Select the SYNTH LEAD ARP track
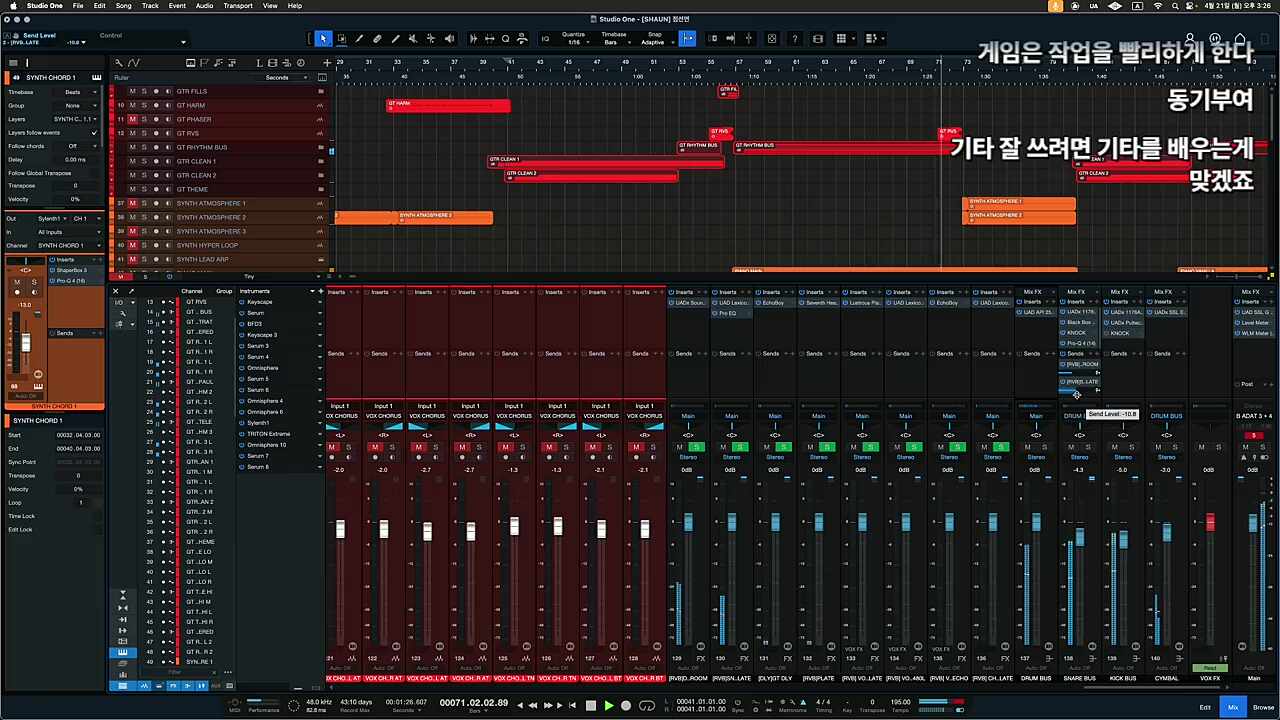This screenshot has height=720, width=1280. tap(201, 259)
